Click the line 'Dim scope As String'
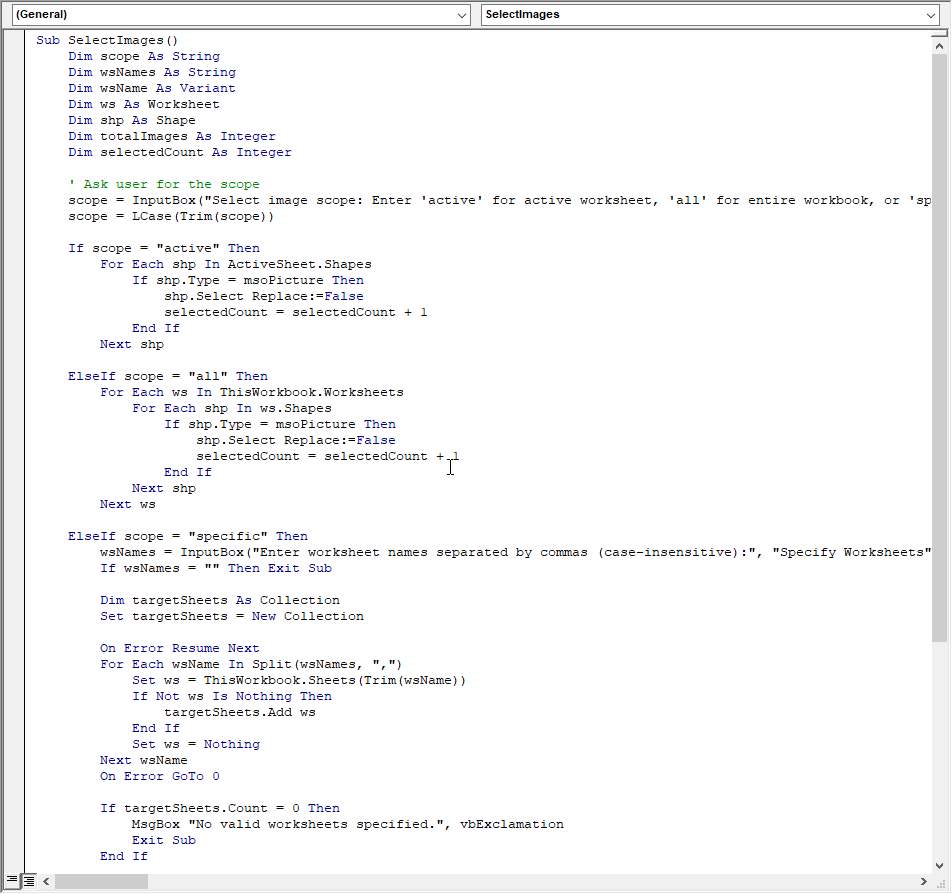Viewport: 952px width, 894px height. (x=144, y=56)
